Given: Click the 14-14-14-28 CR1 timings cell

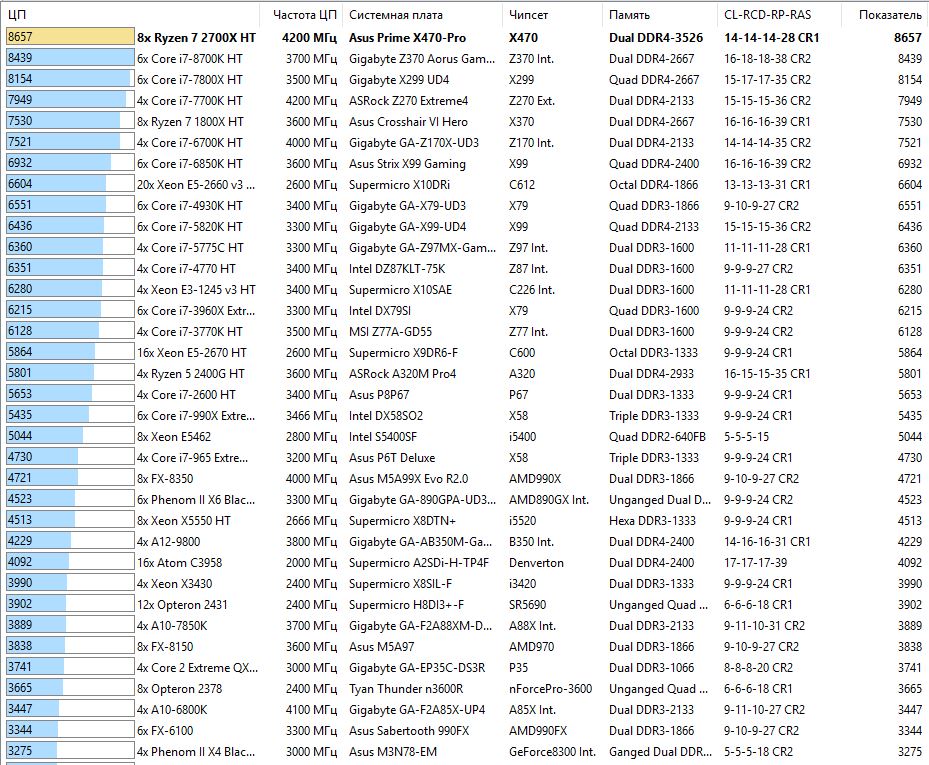Looking at the screenshot, I should [771, 38].
